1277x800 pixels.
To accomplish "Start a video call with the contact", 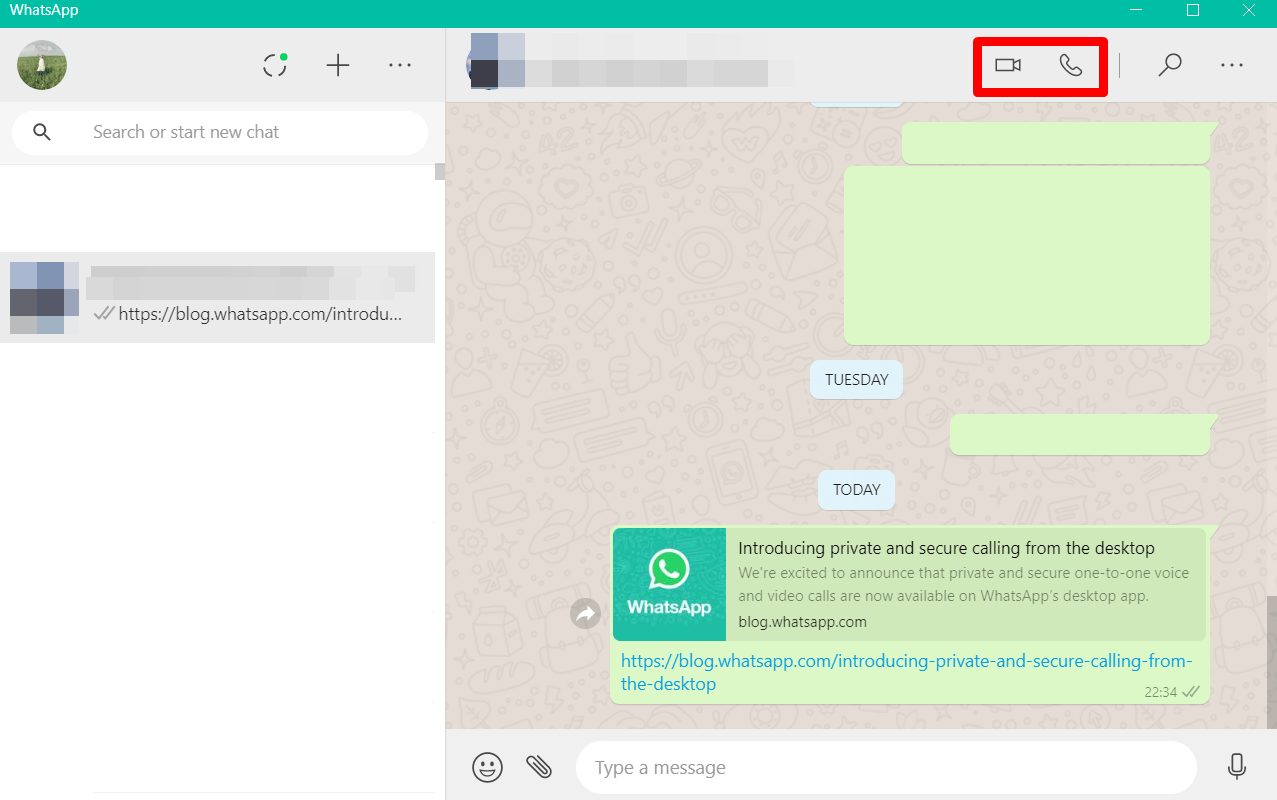I will tap(1007, 65).
